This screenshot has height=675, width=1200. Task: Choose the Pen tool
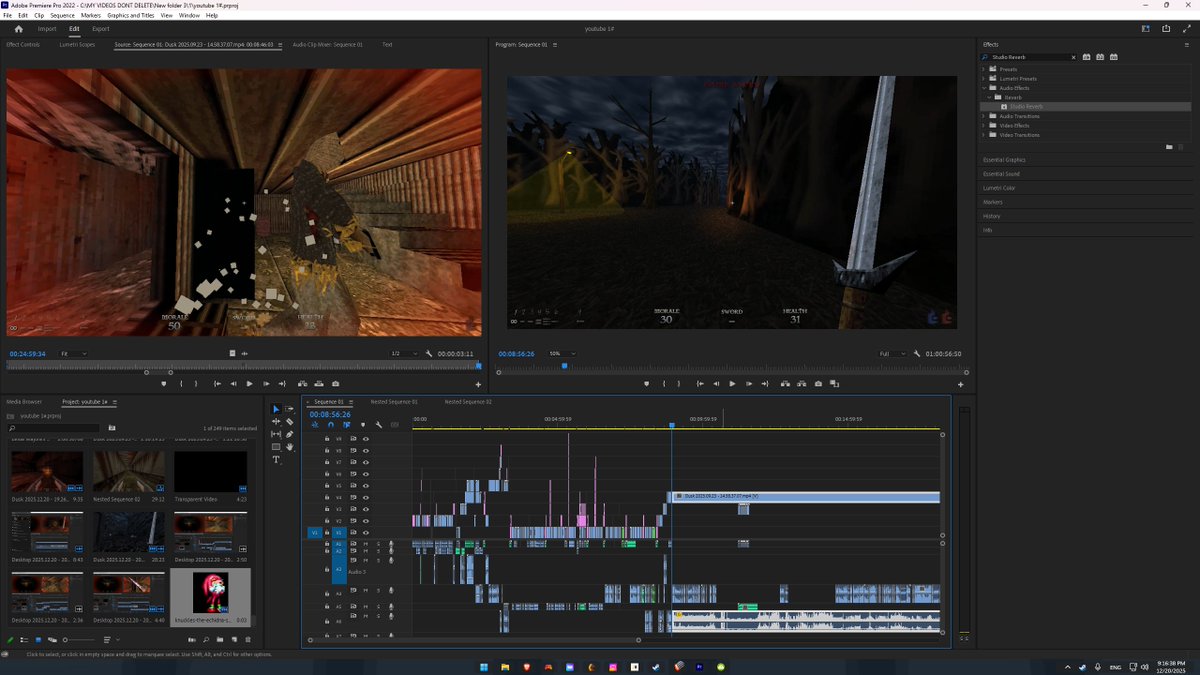point(290,434)
